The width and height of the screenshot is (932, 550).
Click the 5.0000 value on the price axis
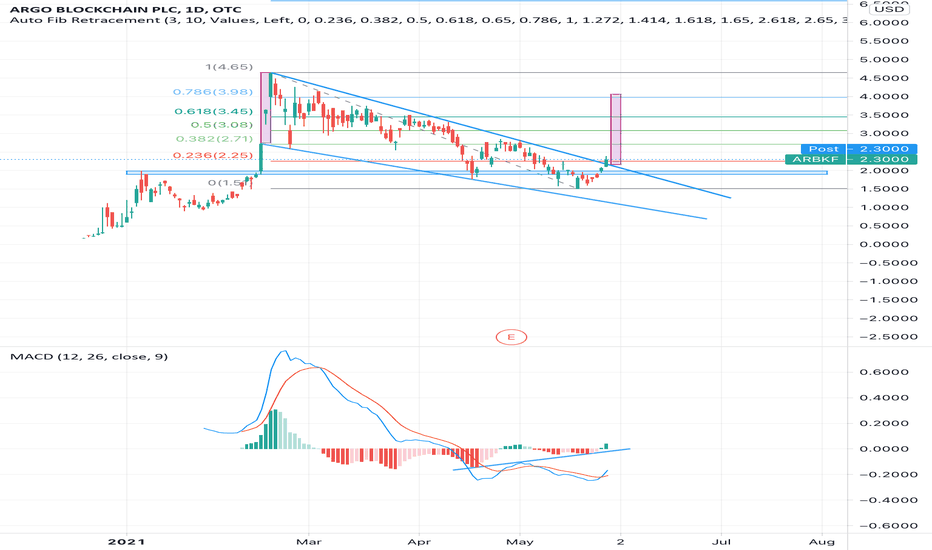pyautogui.click(x=884, y=59)
